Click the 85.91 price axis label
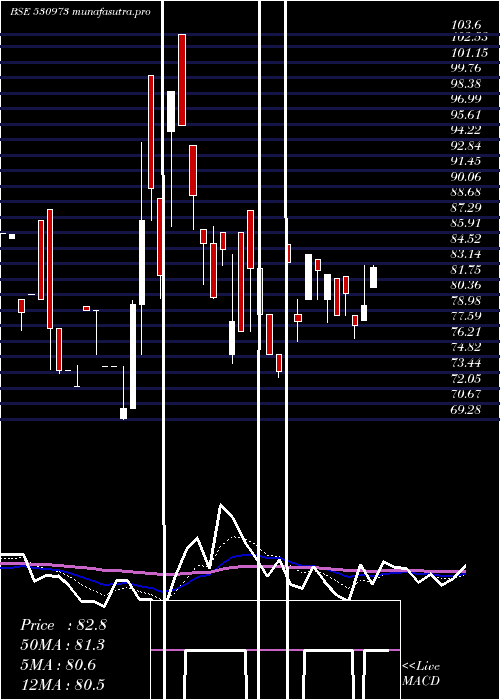 tap(466, 223)
